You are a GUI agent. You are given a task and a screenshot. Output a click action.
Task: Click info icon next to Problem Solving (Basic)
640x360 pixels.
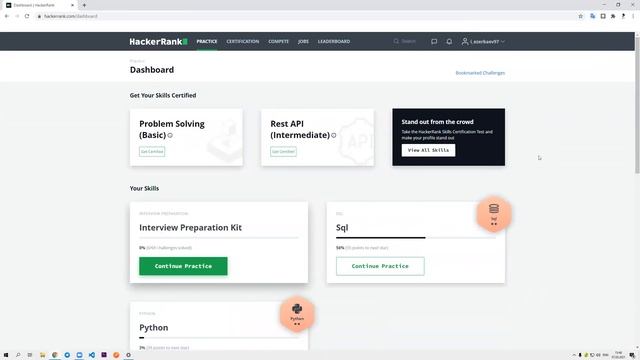click(x=170, y=135)
